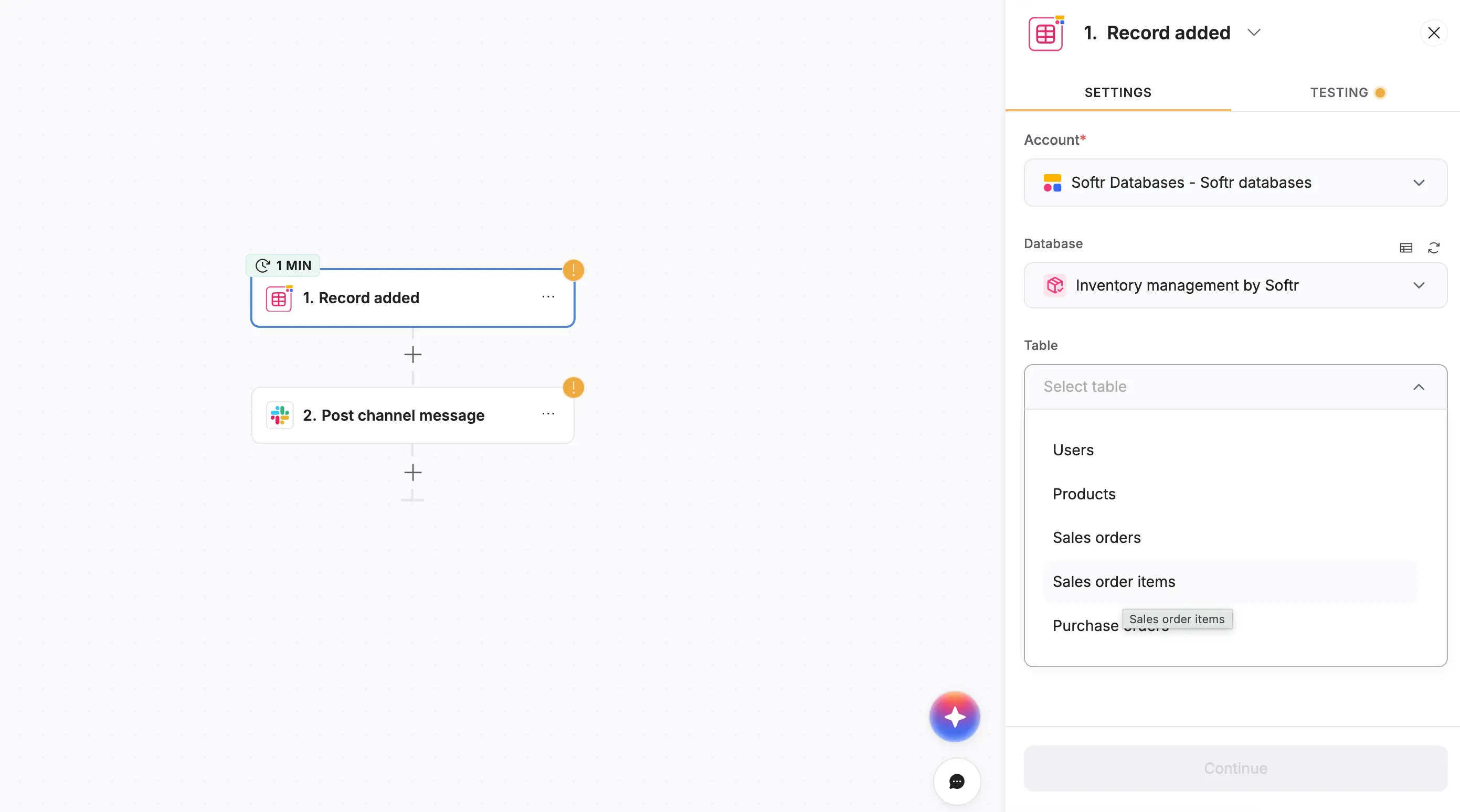Add a step below Record added

tap(413, 355)
